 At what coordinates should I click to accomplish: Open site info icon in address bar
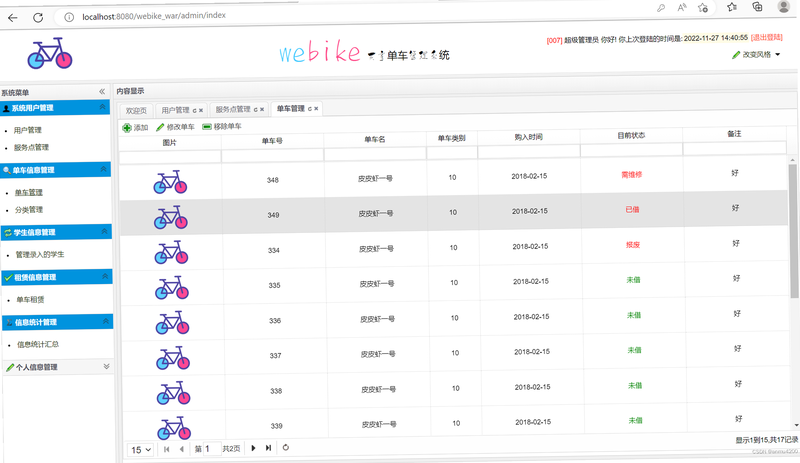tap(69, 17)
